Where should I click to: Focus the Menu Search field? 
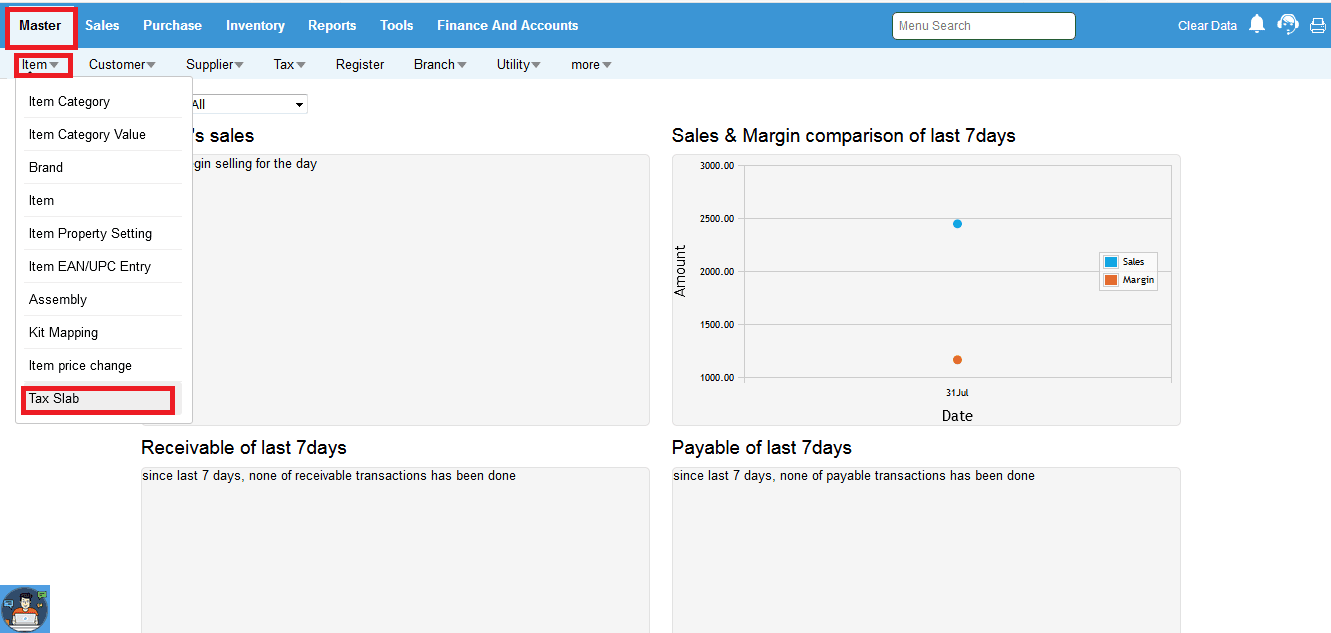pos(983,26)
